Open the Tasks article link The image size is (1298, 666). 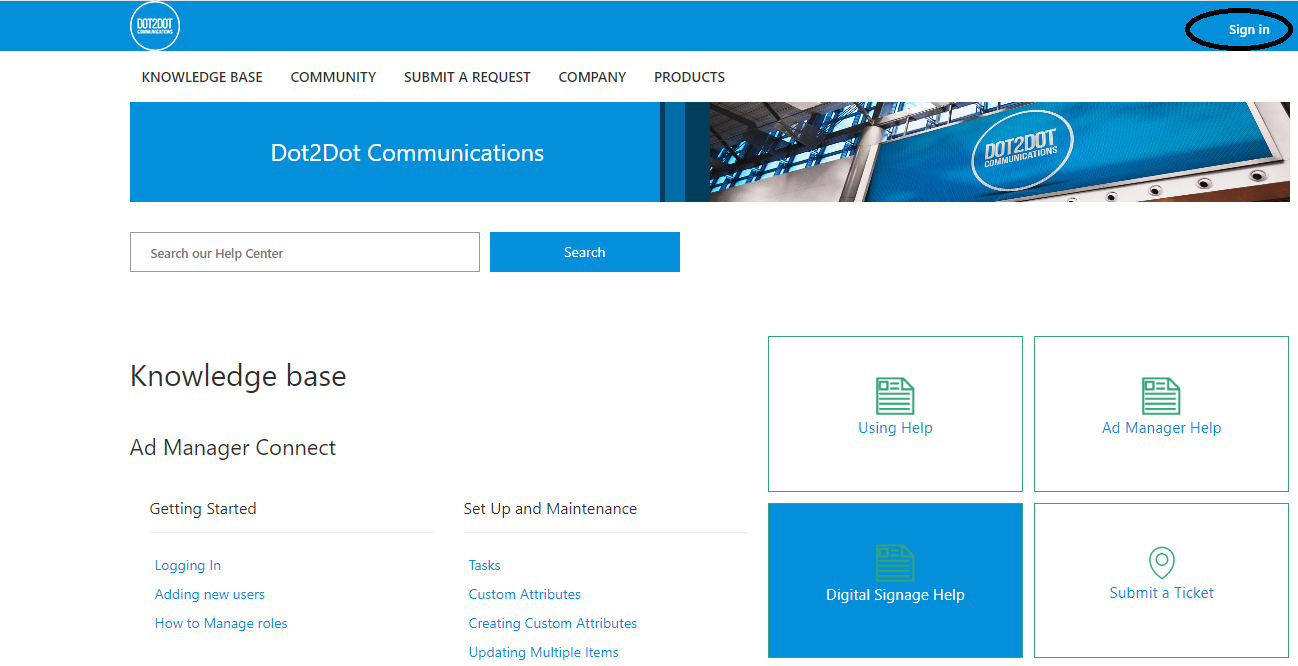click(484, 565)
